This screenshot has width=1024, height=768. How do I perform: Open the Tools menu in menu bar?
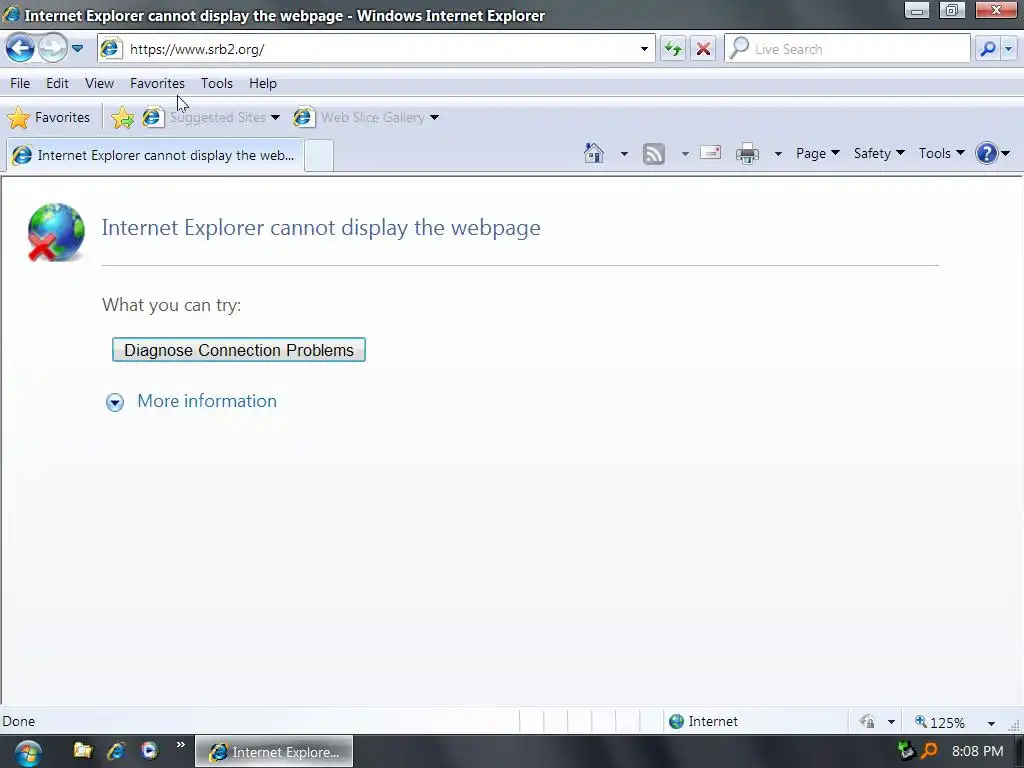click(x=217, y=83)
